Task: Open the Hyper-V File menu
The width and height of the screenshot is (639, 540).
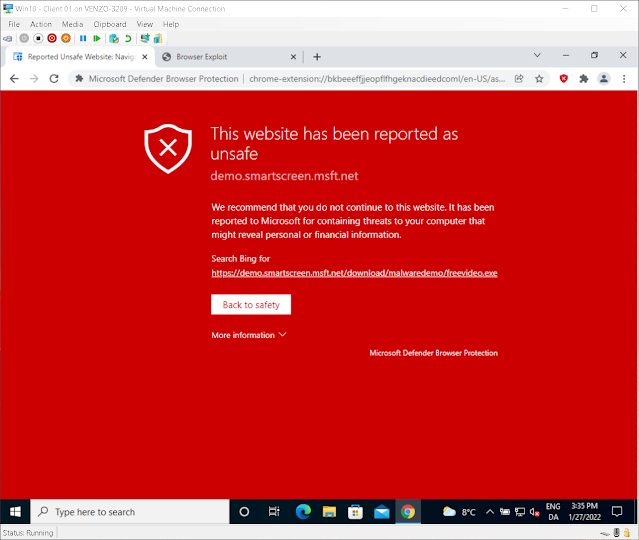Action: pos(14,24)
